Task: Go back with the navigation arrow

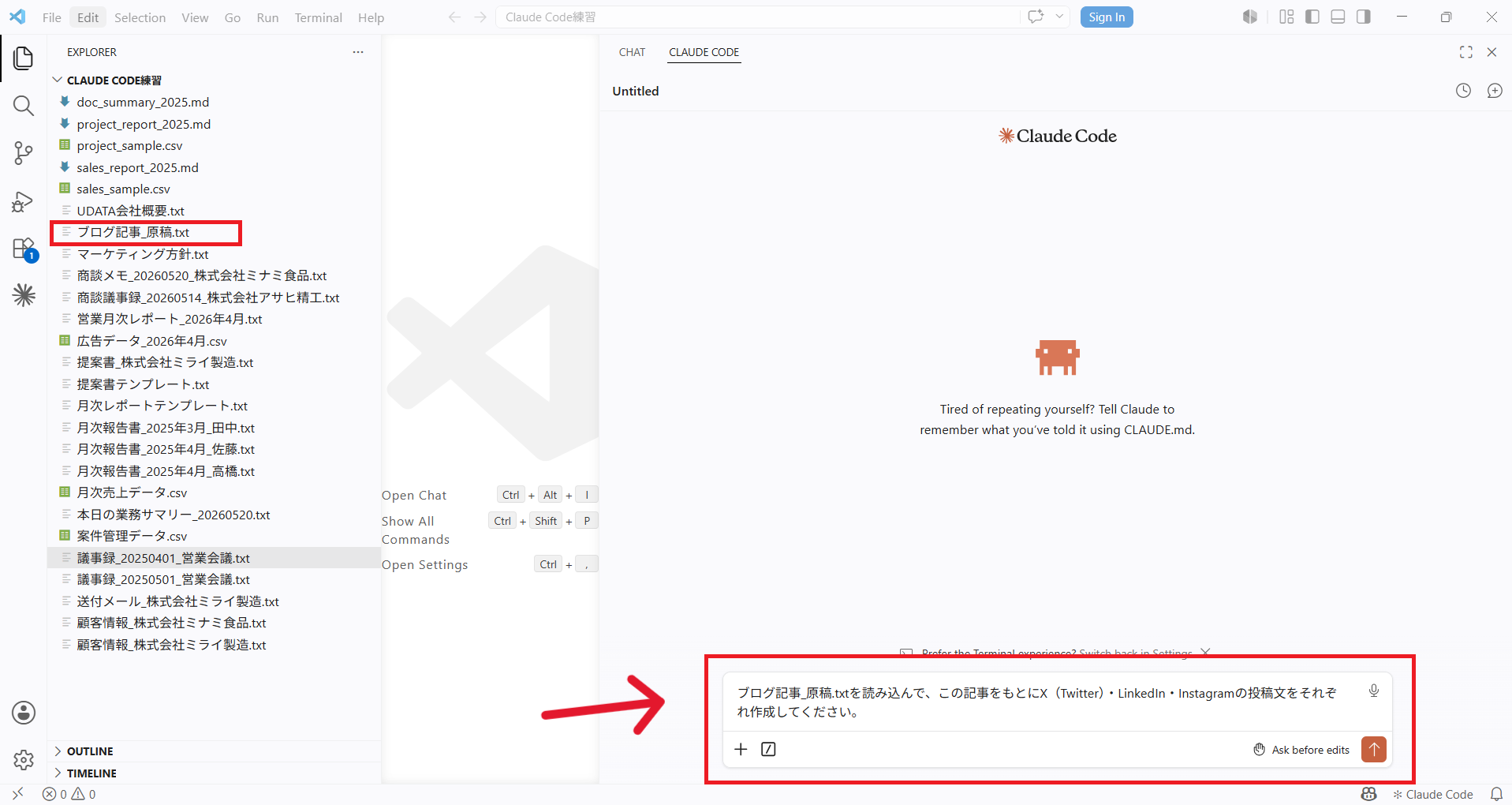Action: click(454, 17)
